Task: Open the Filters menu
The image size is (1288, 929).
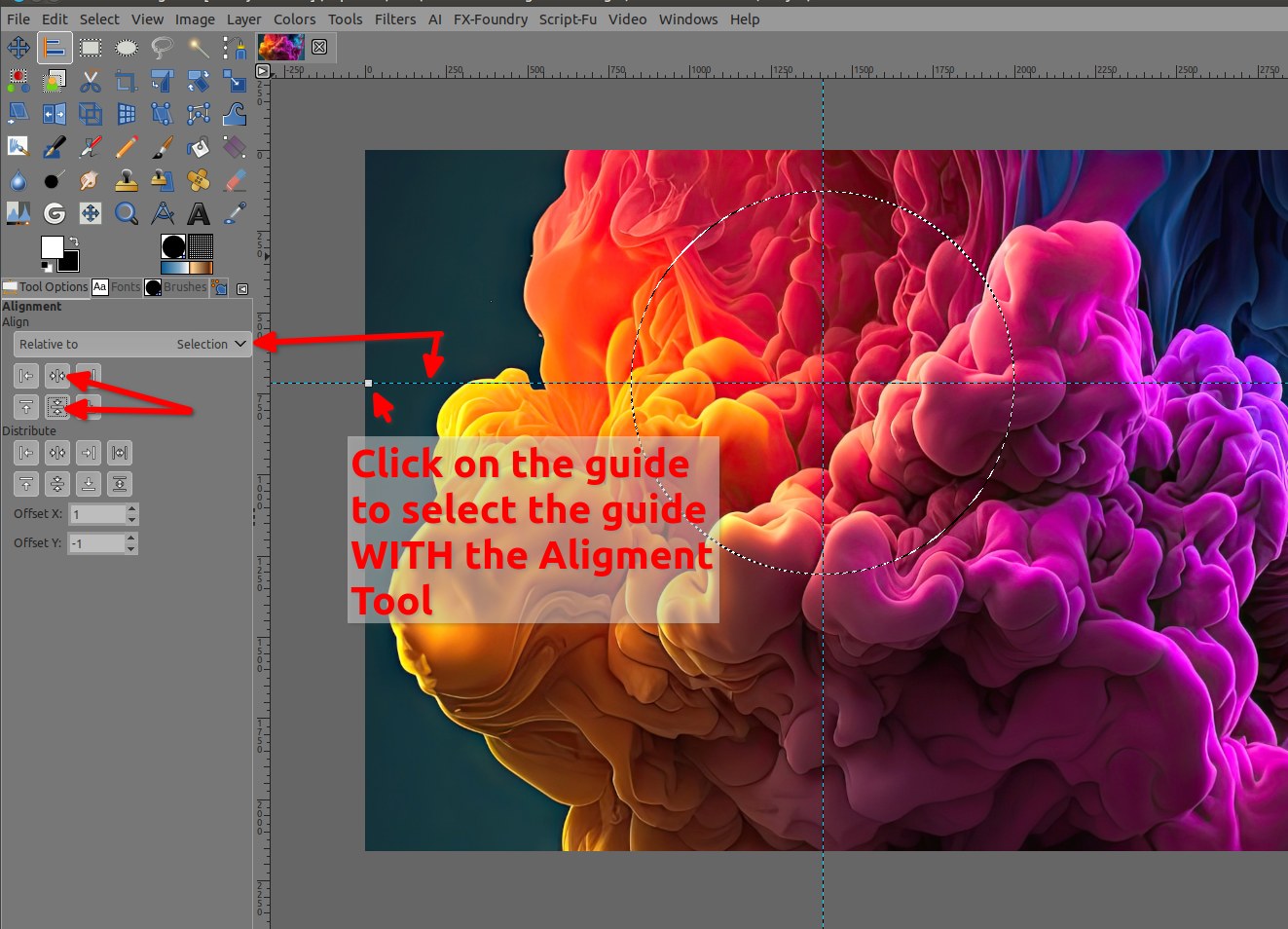Action: [394, 19]
